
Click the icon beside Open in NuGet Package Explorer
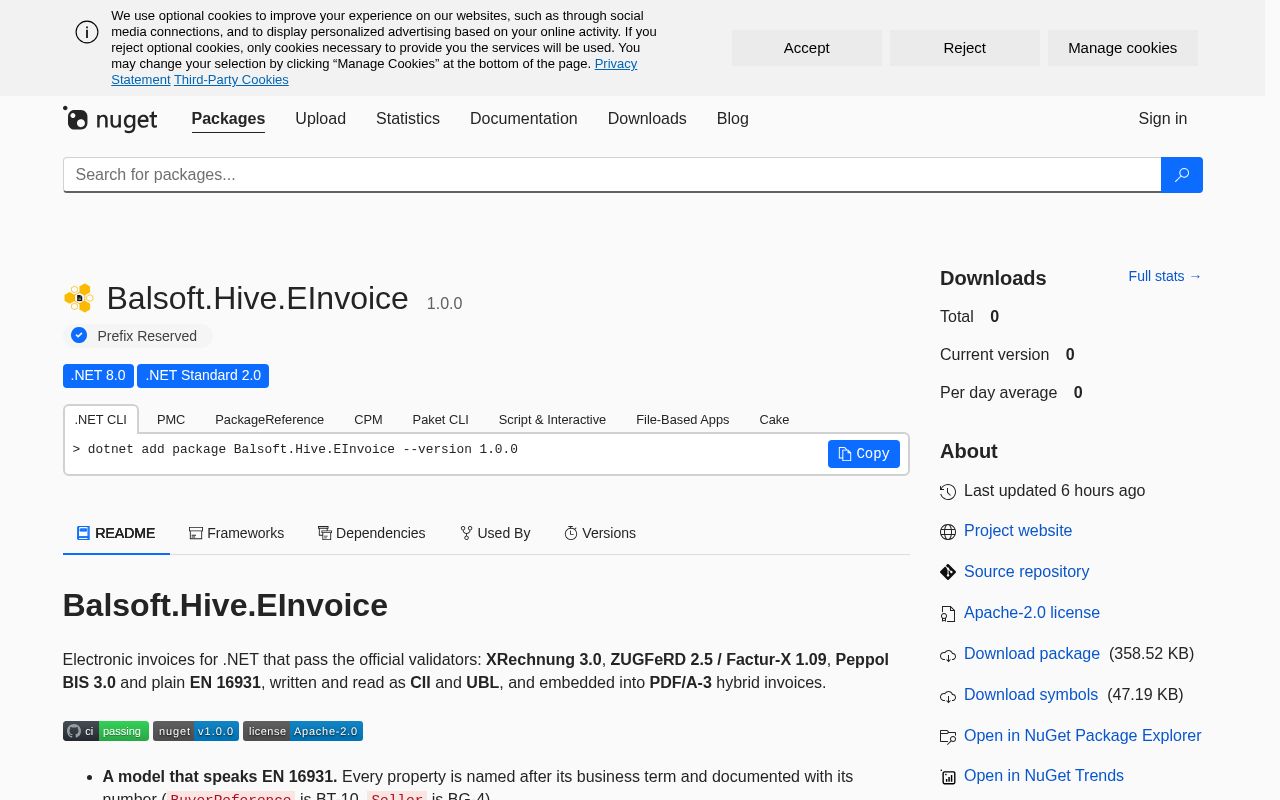click(x=948, y=737)
